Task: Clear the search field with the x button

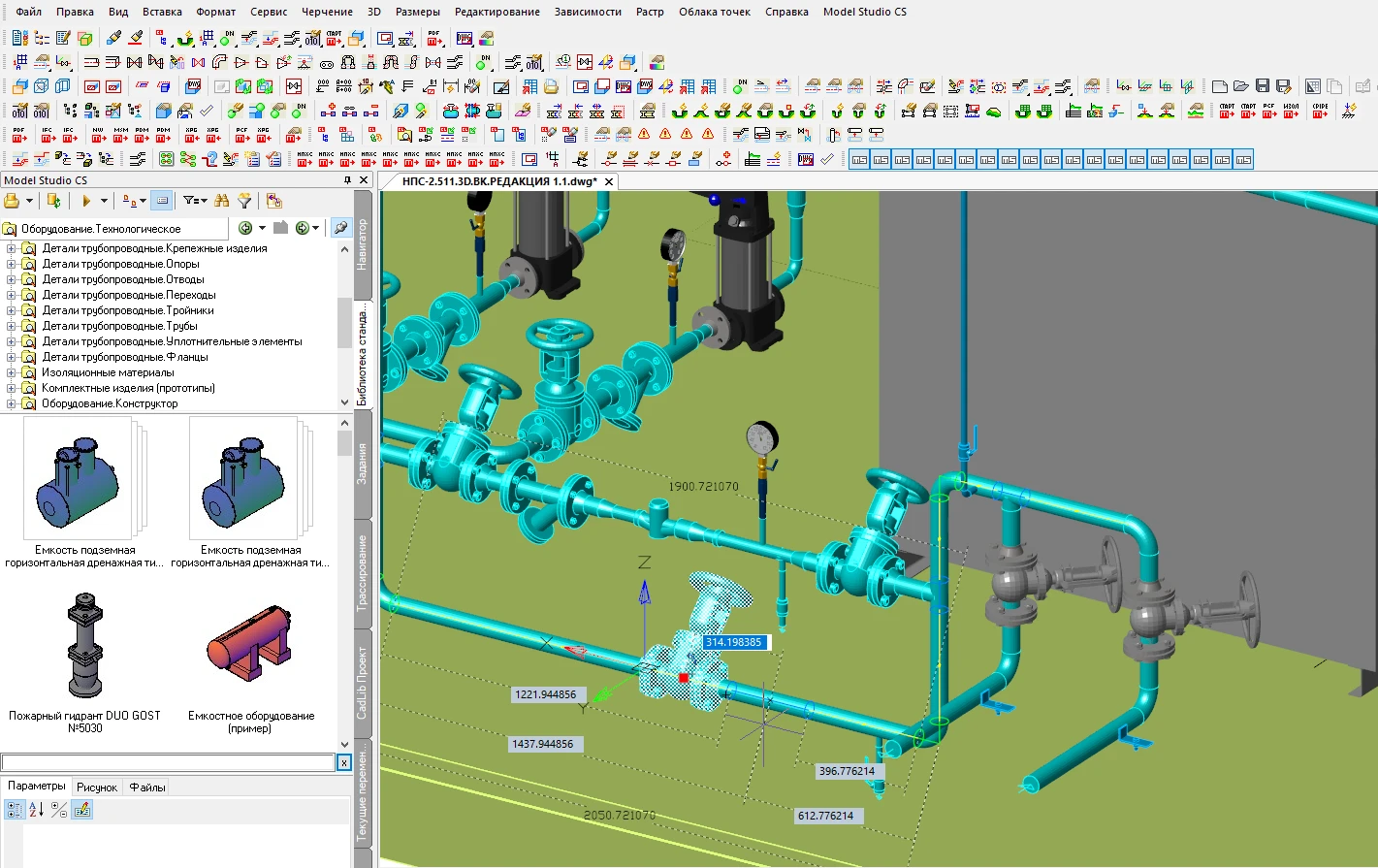Action: pos(343,763)
